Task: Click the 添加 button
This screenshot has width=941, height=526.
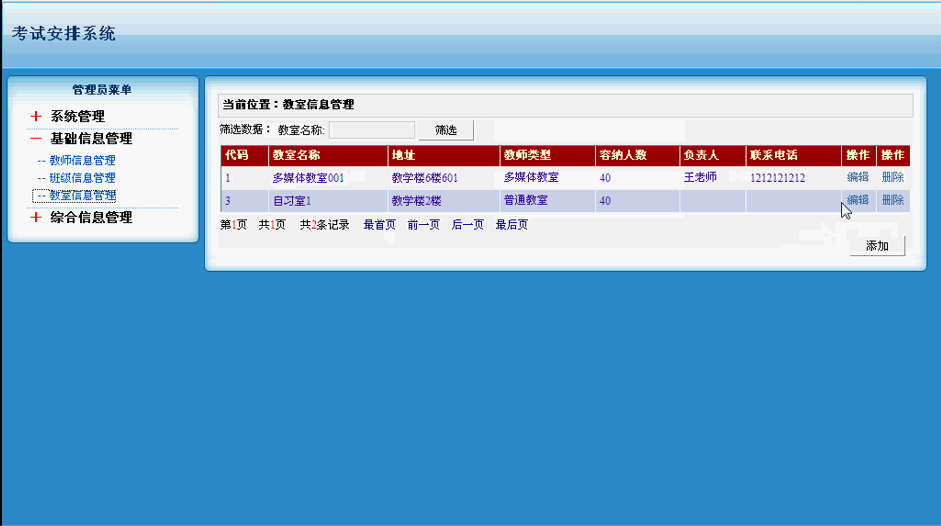Action: click(x=877, y=246)
